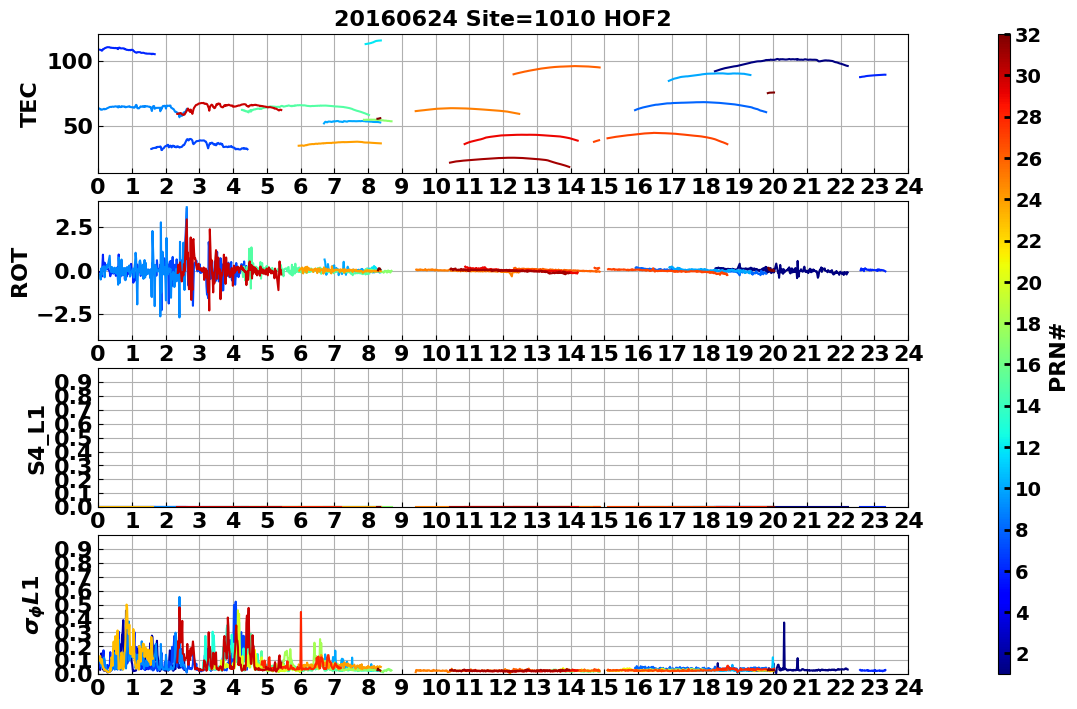Image resolution: width=1077 pixels, height=709 pixels.
Task: Click the colorbar tick value 16
Action: (x=1028, y=365)
